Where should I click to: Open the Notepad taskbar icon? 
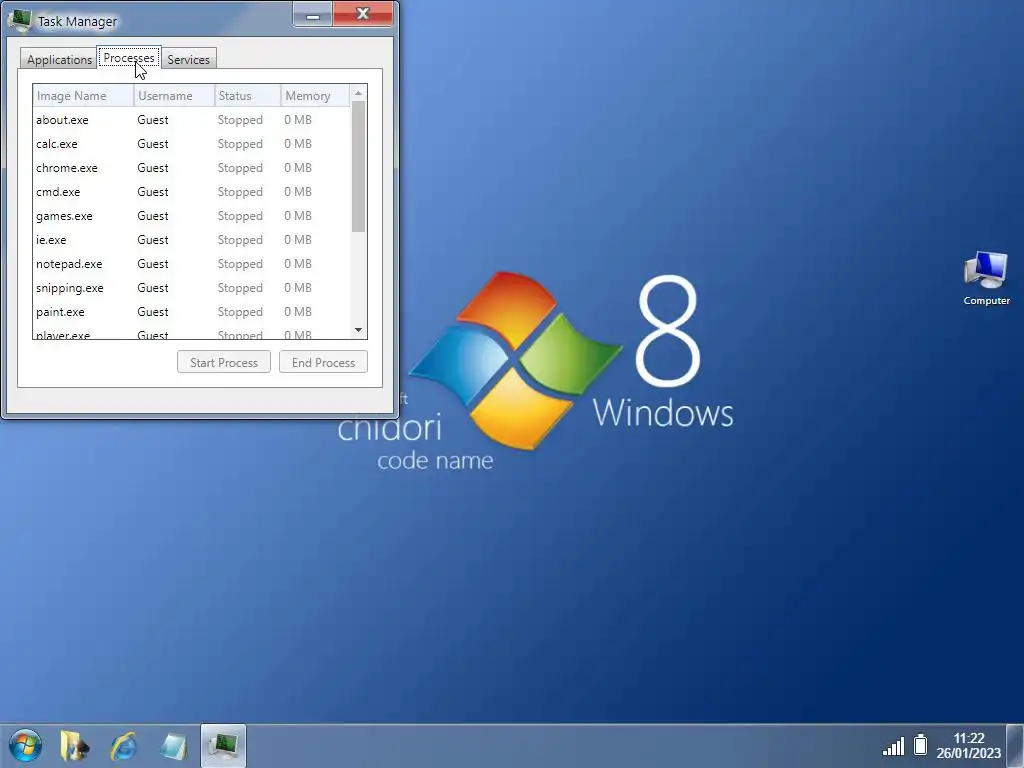coord(173,746)
